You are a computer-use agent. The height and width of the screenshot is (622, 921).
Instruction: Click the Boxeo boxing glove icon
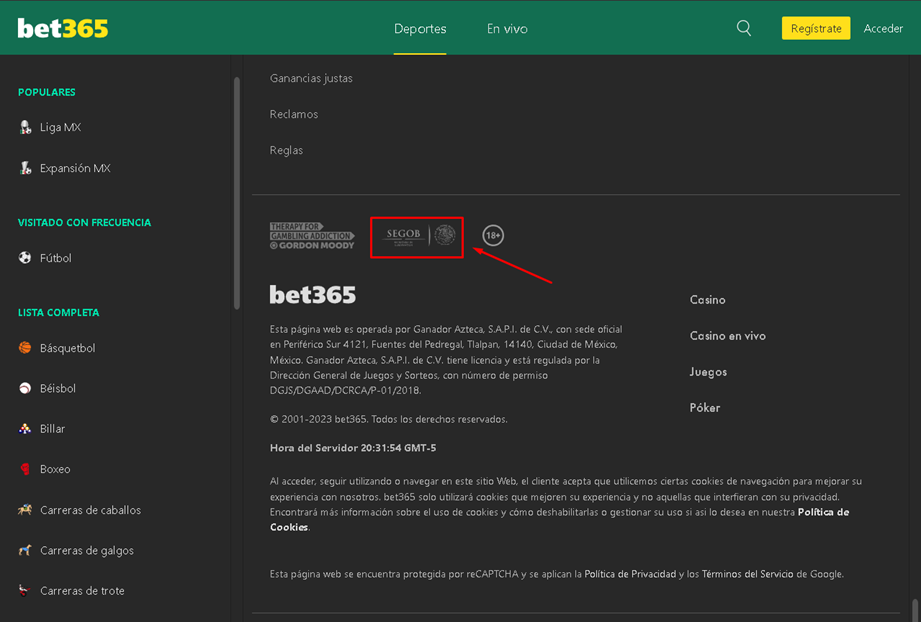(25, 469)
